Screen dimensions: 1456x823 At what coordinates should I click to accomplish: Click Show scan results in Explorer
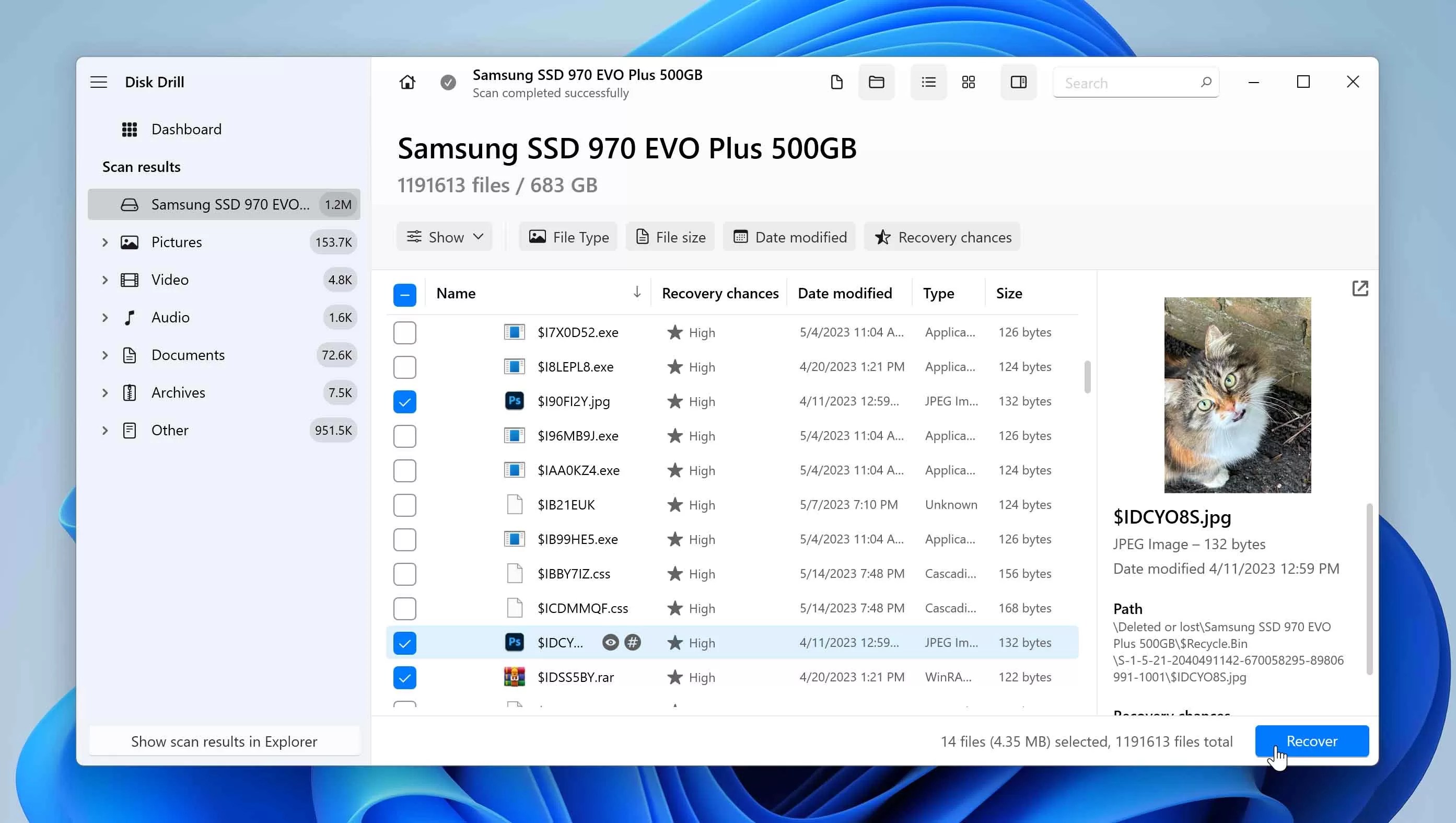(224, 741)
